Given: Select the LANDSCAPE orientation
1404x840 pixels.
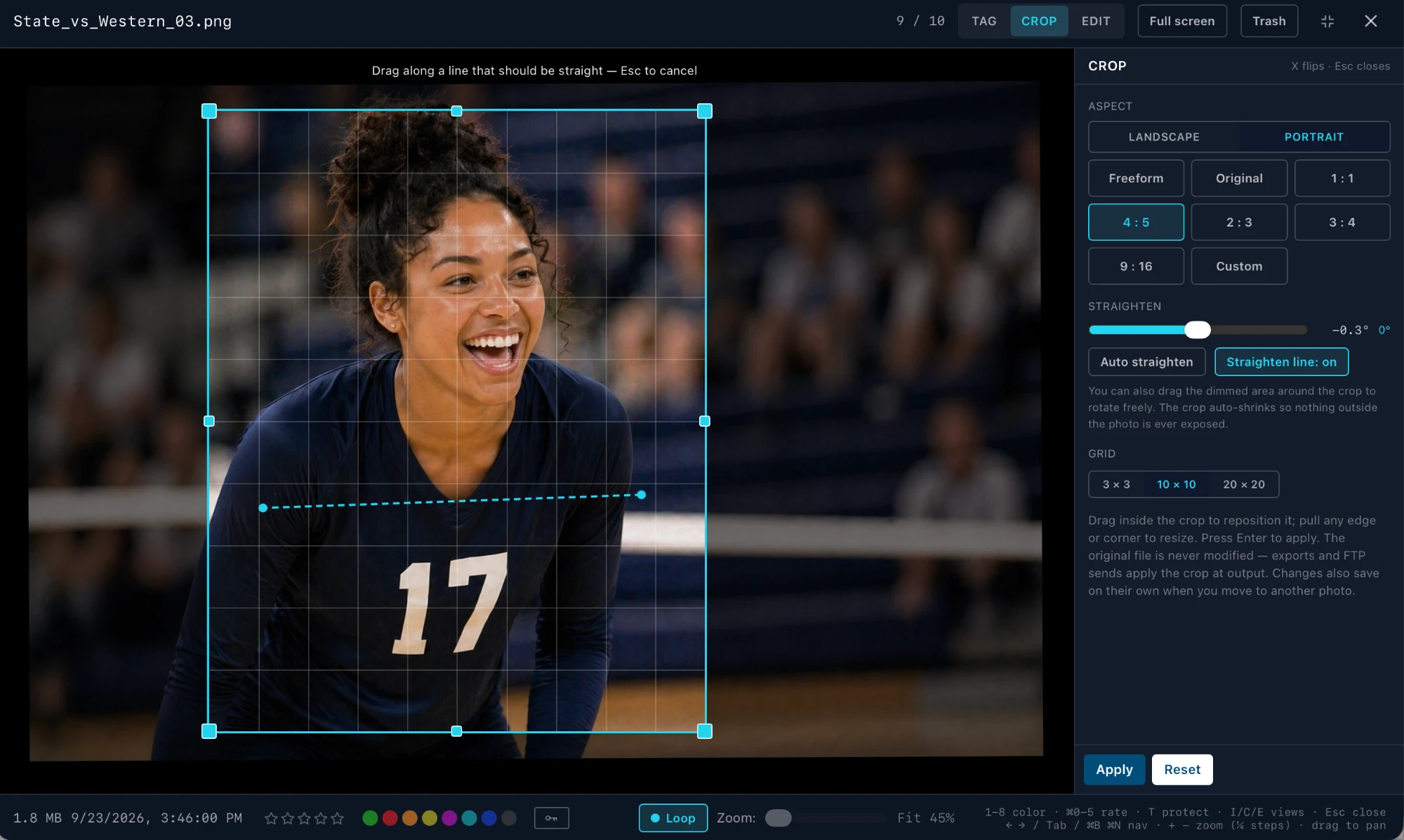Looking at the screenshot, I should (1164, 137).
